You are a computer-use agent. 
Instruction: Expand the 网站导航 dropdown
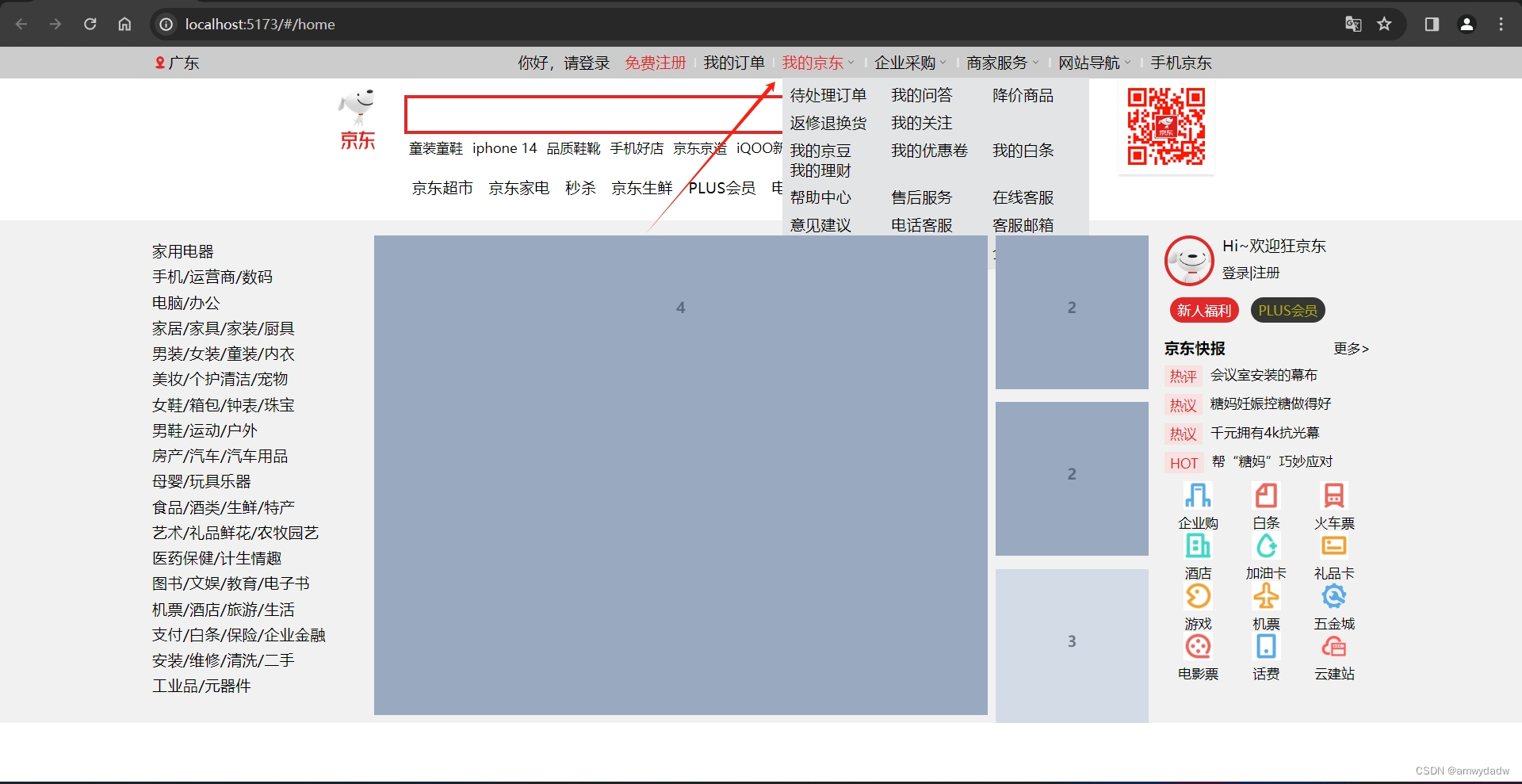[x=1094, y=63]
